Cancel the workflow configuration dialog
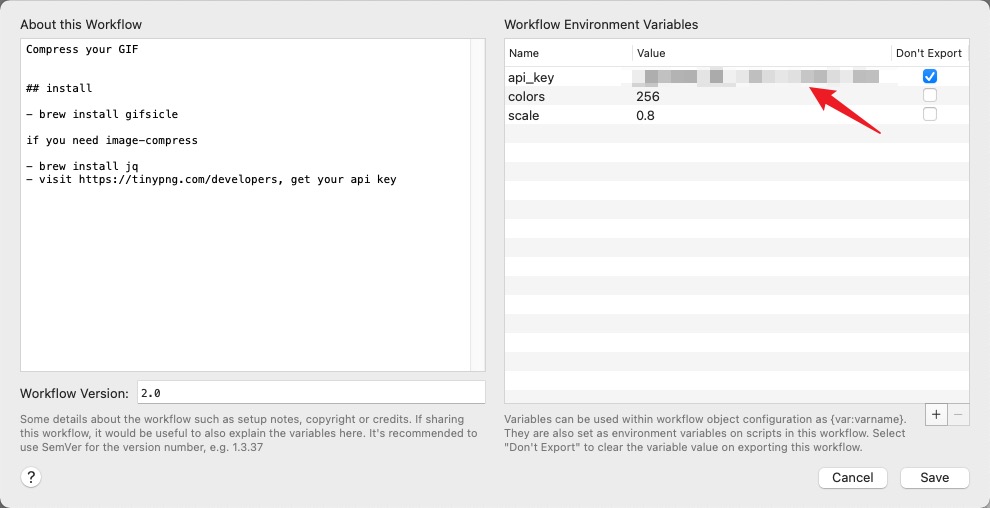The width and height of the screenshot is (990, 508). [x=853, y=478]
